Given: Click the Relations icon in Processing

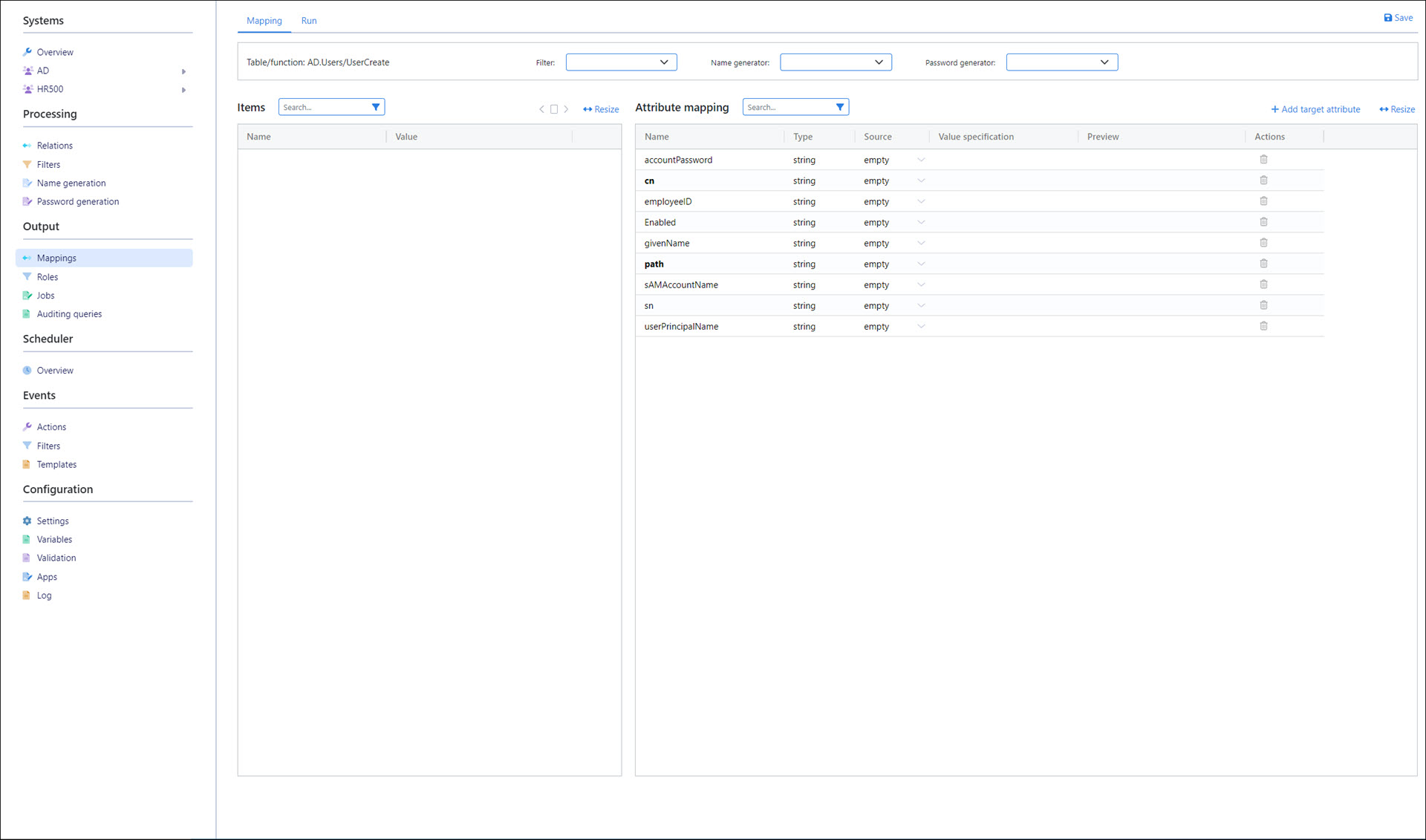Looking at the screenshot, I should tap(27, 145).
